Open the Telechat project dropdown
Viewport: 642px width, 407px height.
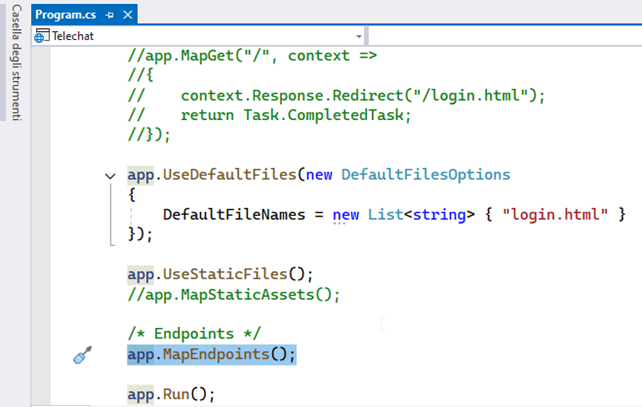point(358,36)
